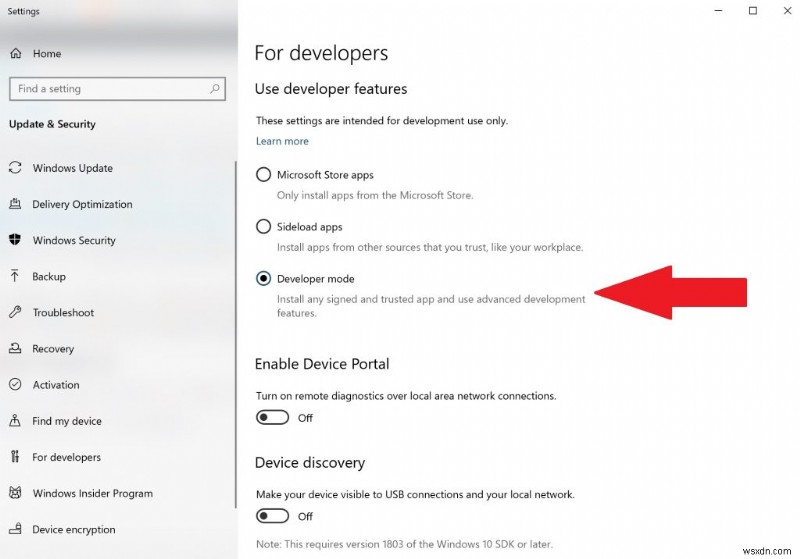
Task: Click the Windows Security shield icon
Action: tap(15, 240)
